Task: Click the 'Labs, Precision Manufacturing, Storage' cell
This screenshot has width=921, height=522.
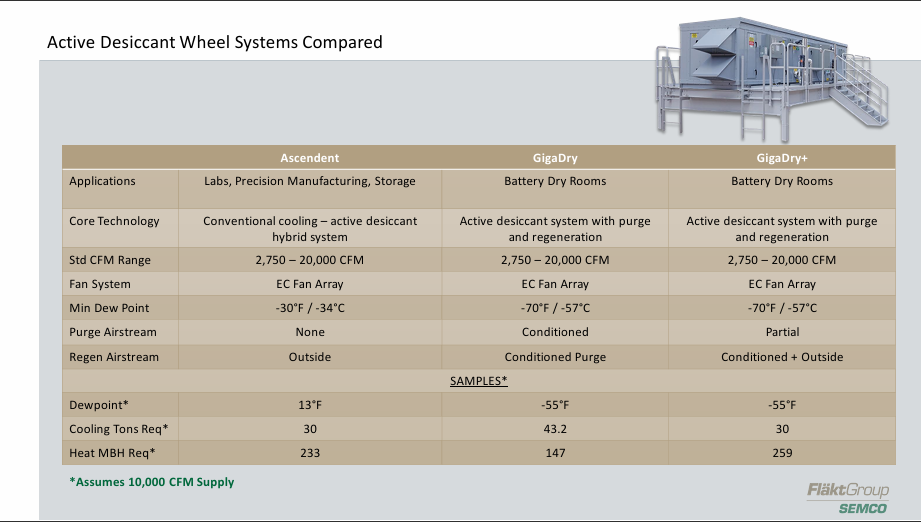Action: (309, 182)
